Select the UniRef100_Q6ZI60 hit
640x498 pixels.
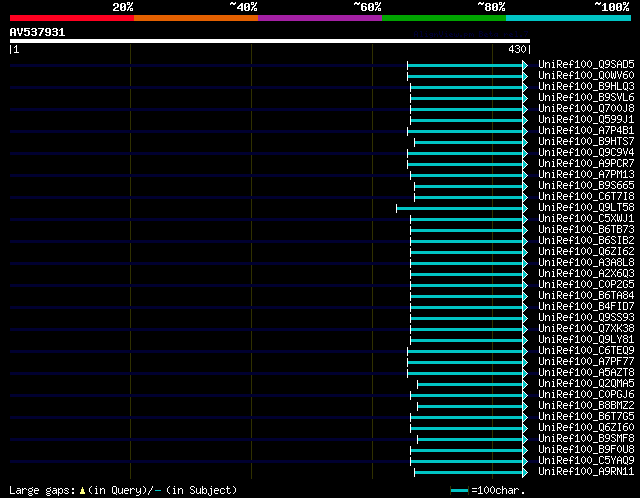point(586,428)
